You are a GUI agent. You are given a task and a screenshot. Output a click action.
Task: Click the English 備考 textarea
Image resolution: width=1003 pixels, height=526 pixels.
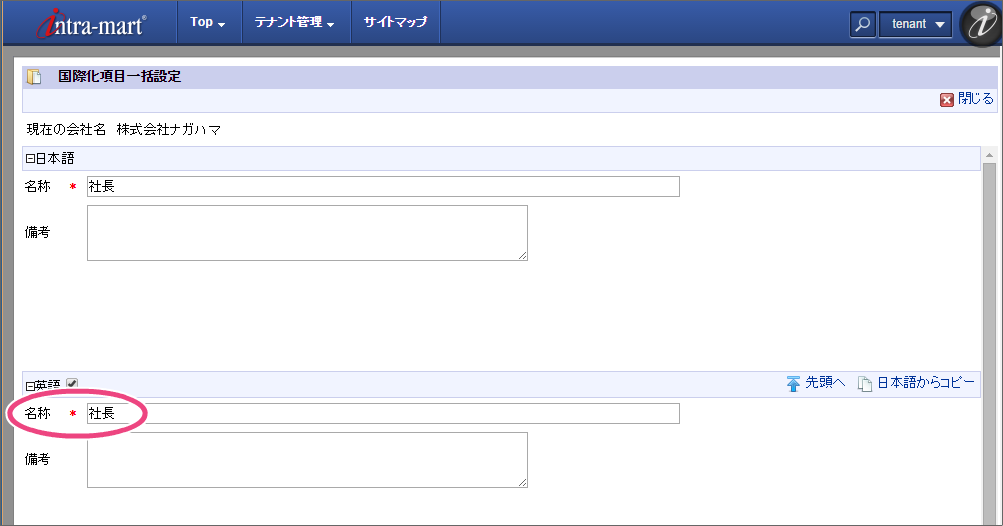click(x=307, y=460)
